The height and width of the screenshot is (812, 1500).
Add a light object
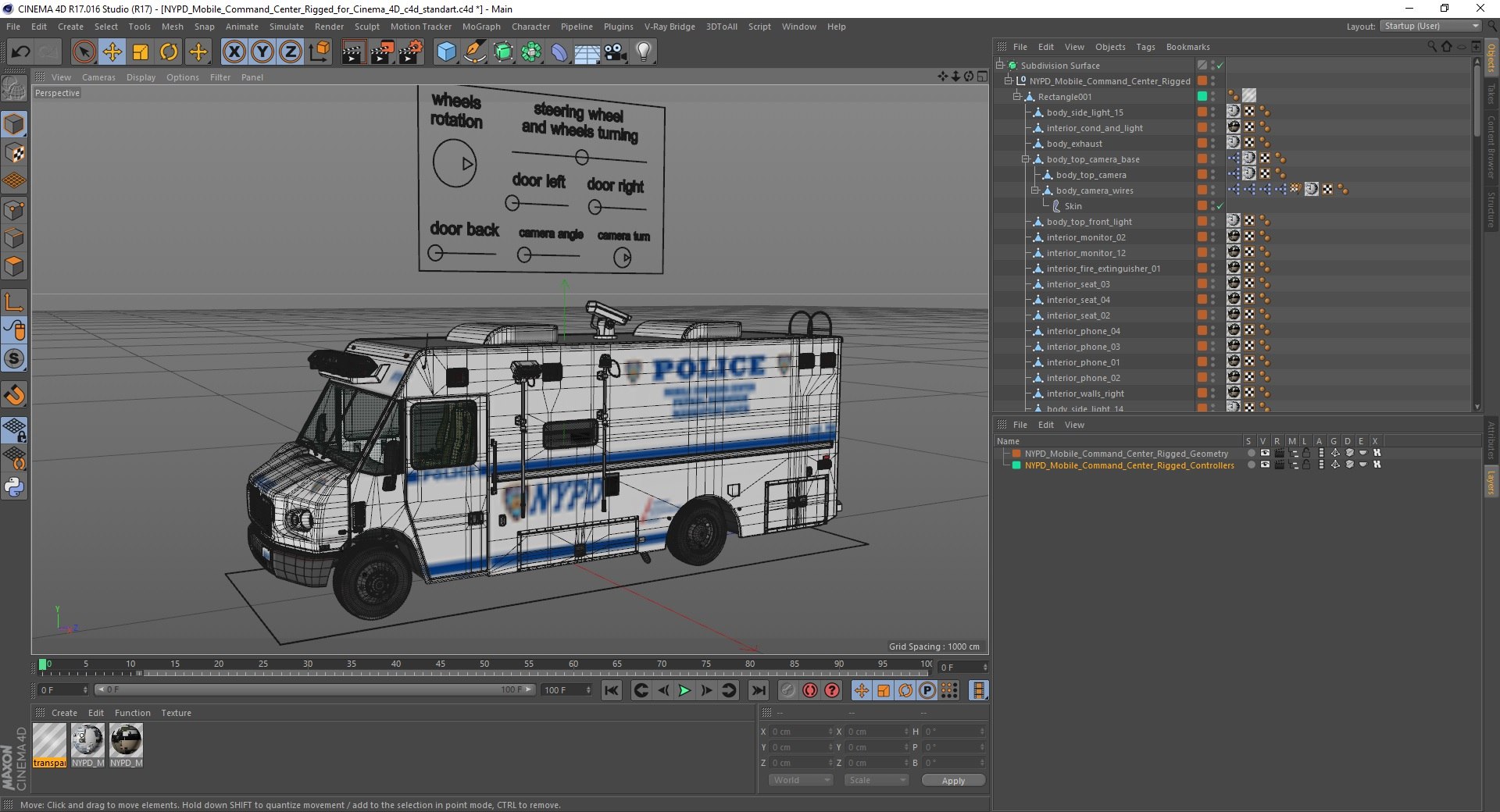tap(644, 52)
